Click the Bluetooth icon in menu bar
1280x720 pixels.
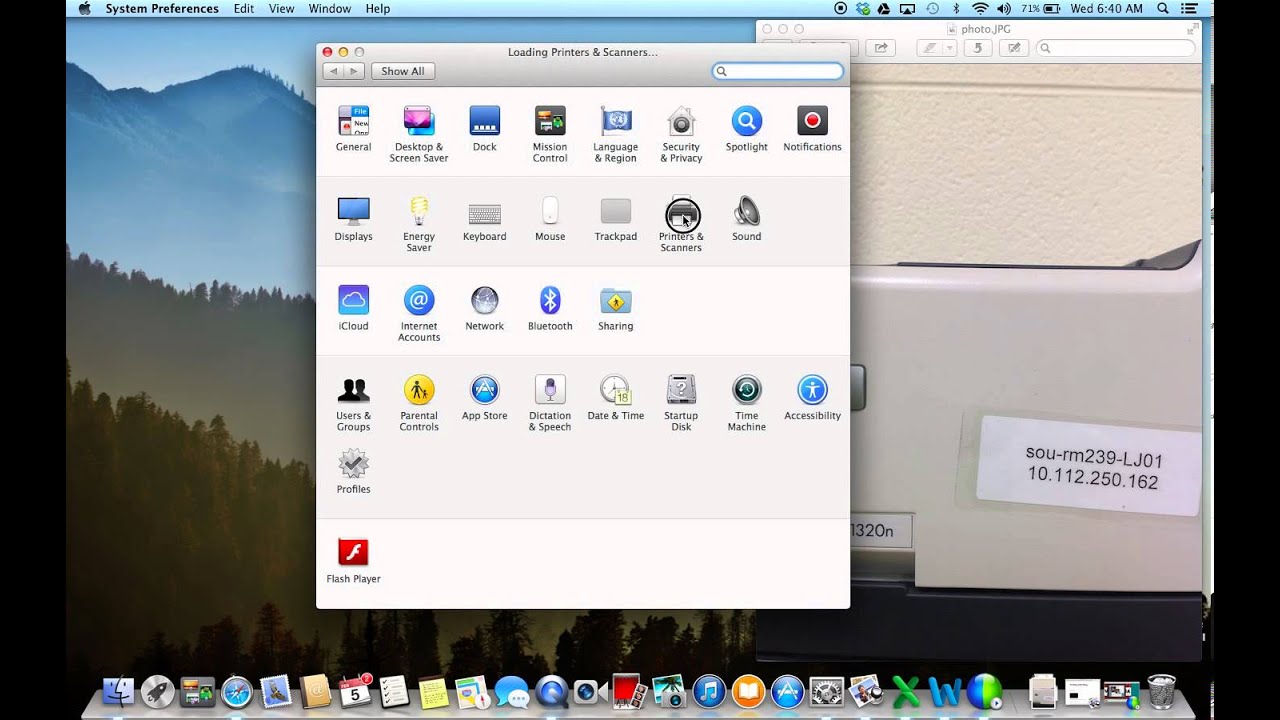[956, 9]
